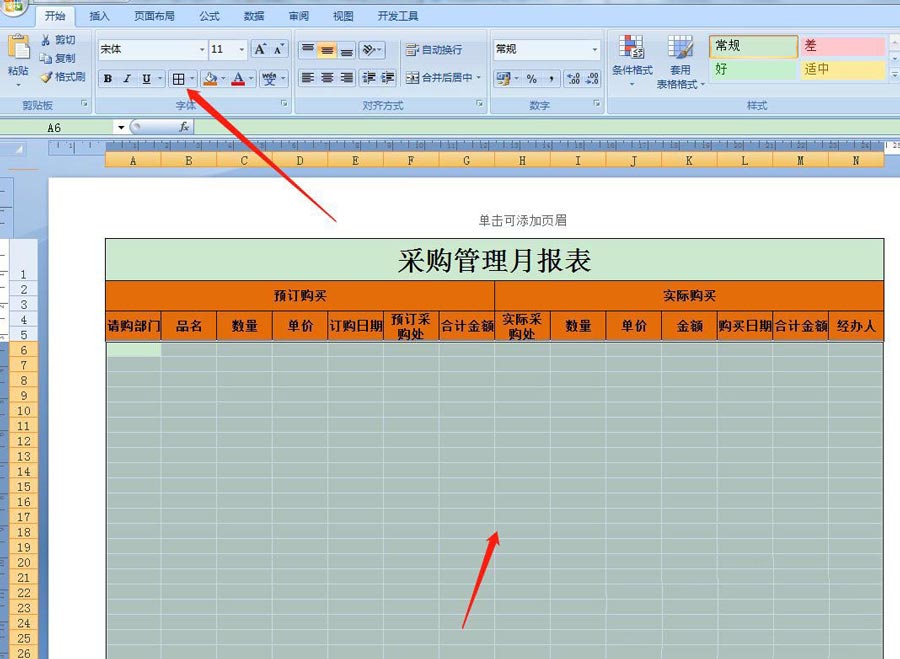
Task: Click the Percent Style icon
Action: tap(530, 79)
